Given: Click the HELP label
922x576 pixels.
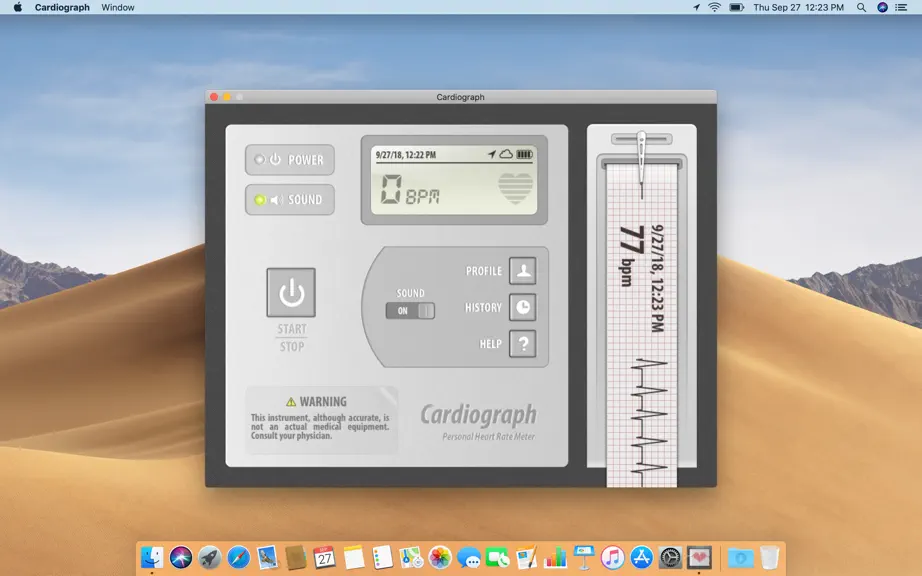Looking at the screenshot, I should coord(490,344).
